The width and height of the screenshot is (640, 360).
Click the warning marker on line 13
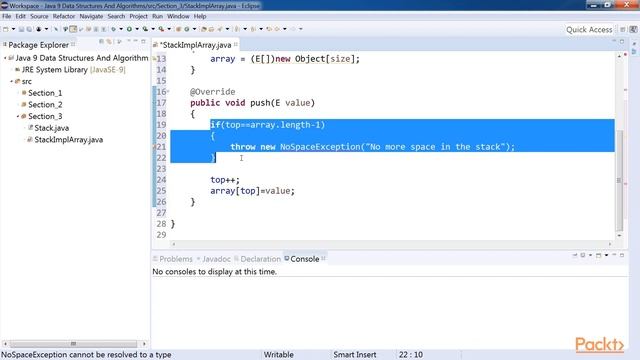(155, 59)
